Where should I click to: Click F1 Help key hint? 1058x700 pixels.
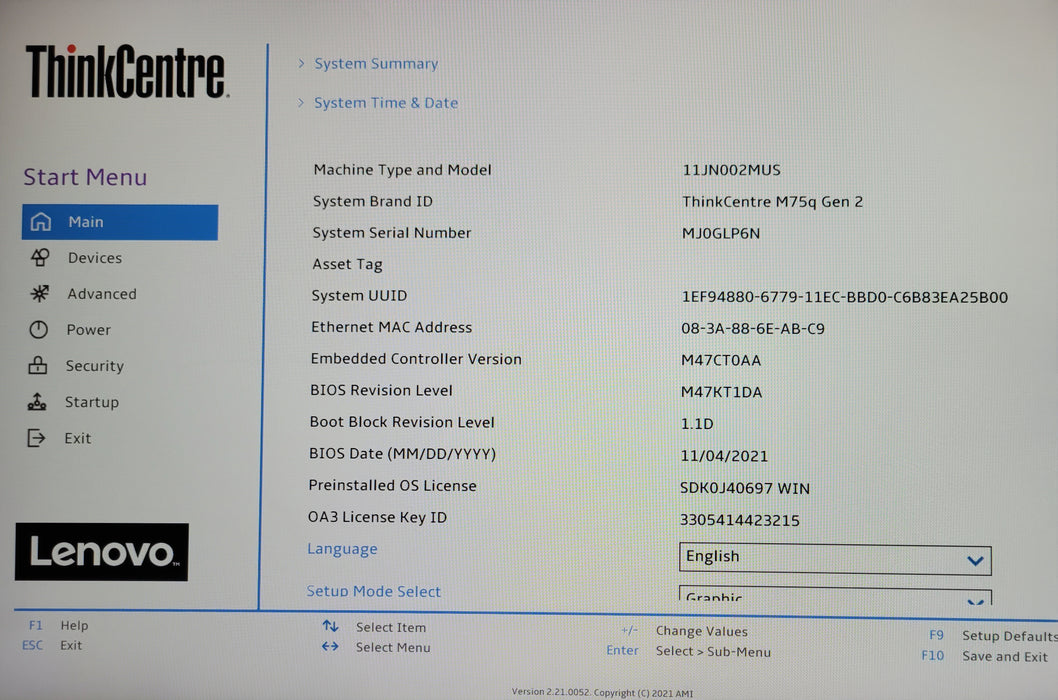click(59, 625)
